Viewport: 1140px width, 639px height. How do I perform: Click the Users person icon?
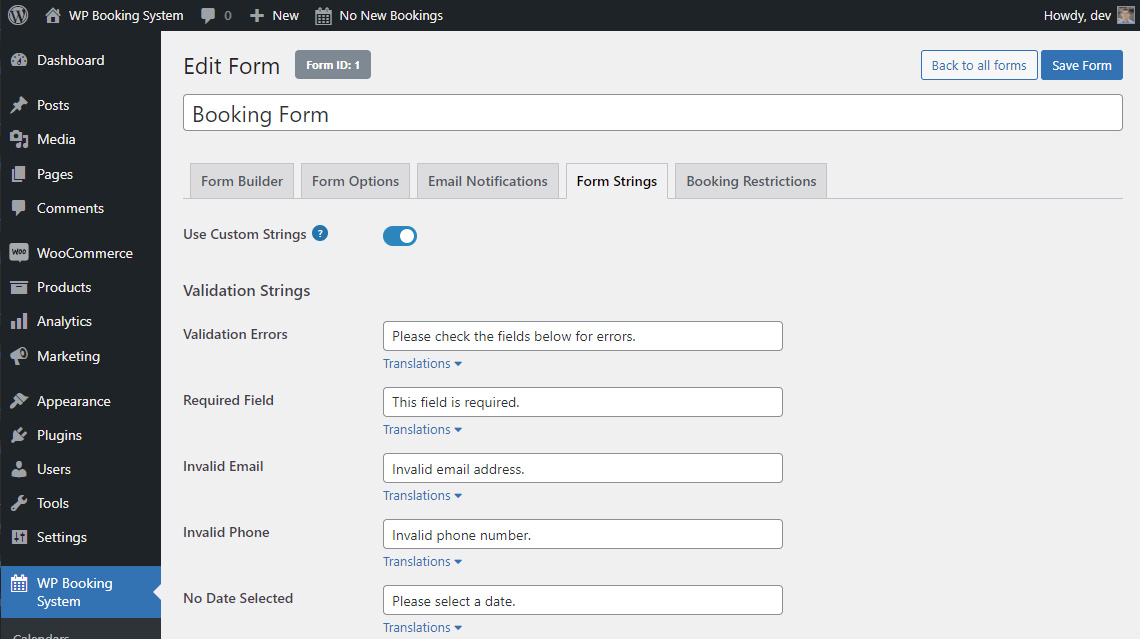pos(20,470)
